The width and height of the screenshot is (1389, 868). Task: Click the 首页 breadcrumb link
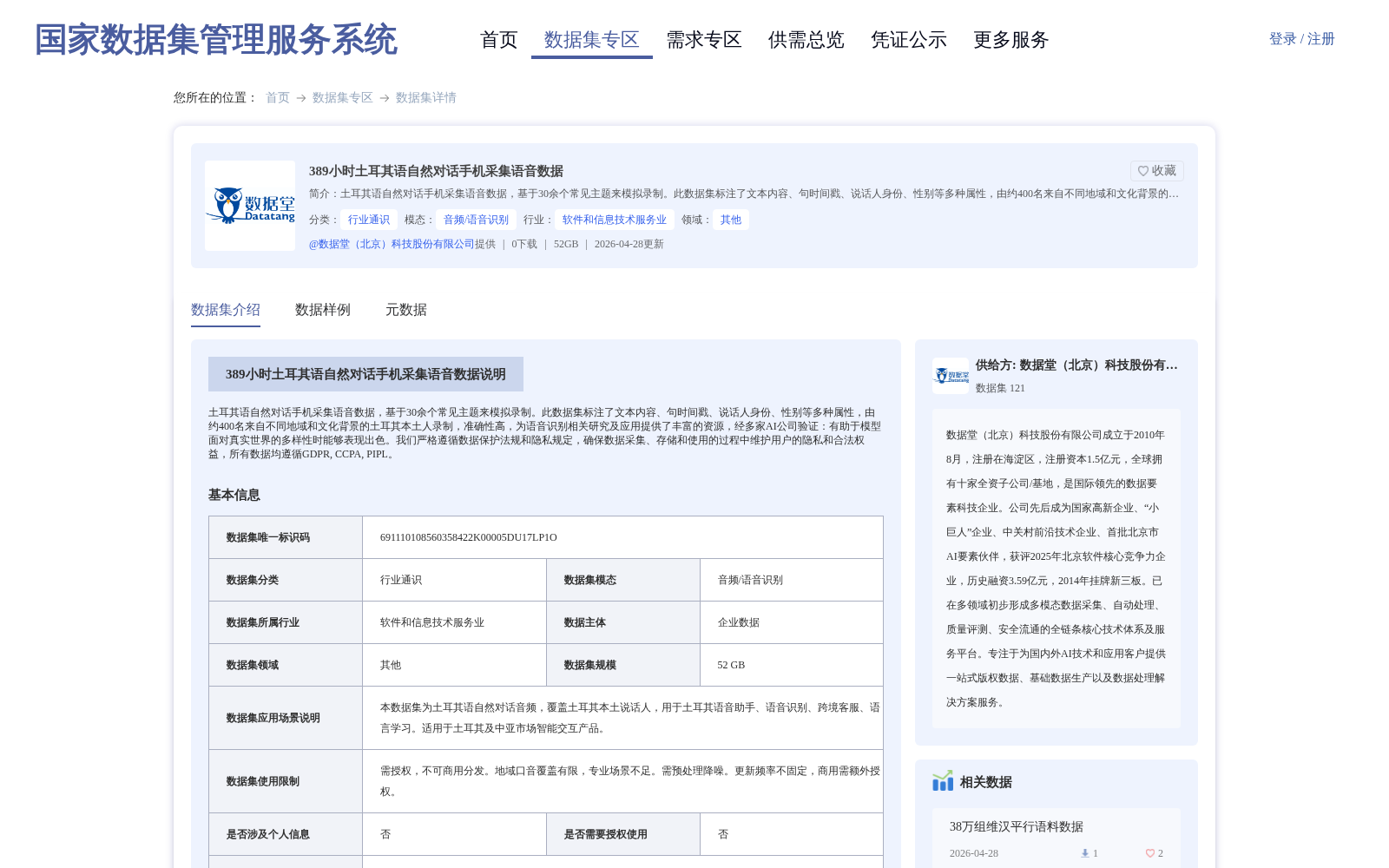[x=278, y=98]
